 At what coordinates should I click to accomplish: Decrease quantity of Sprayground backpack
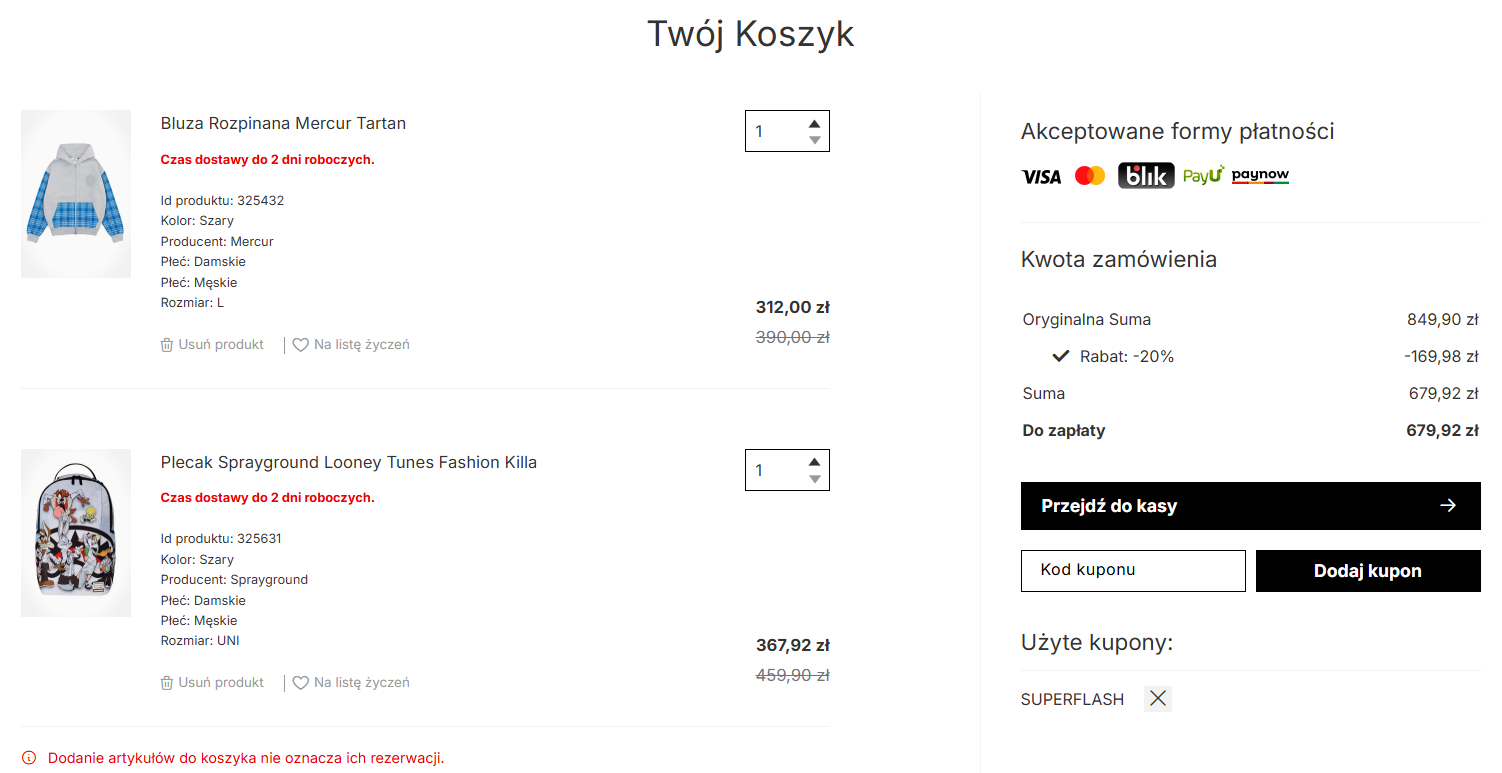click(x=815, y=479)
